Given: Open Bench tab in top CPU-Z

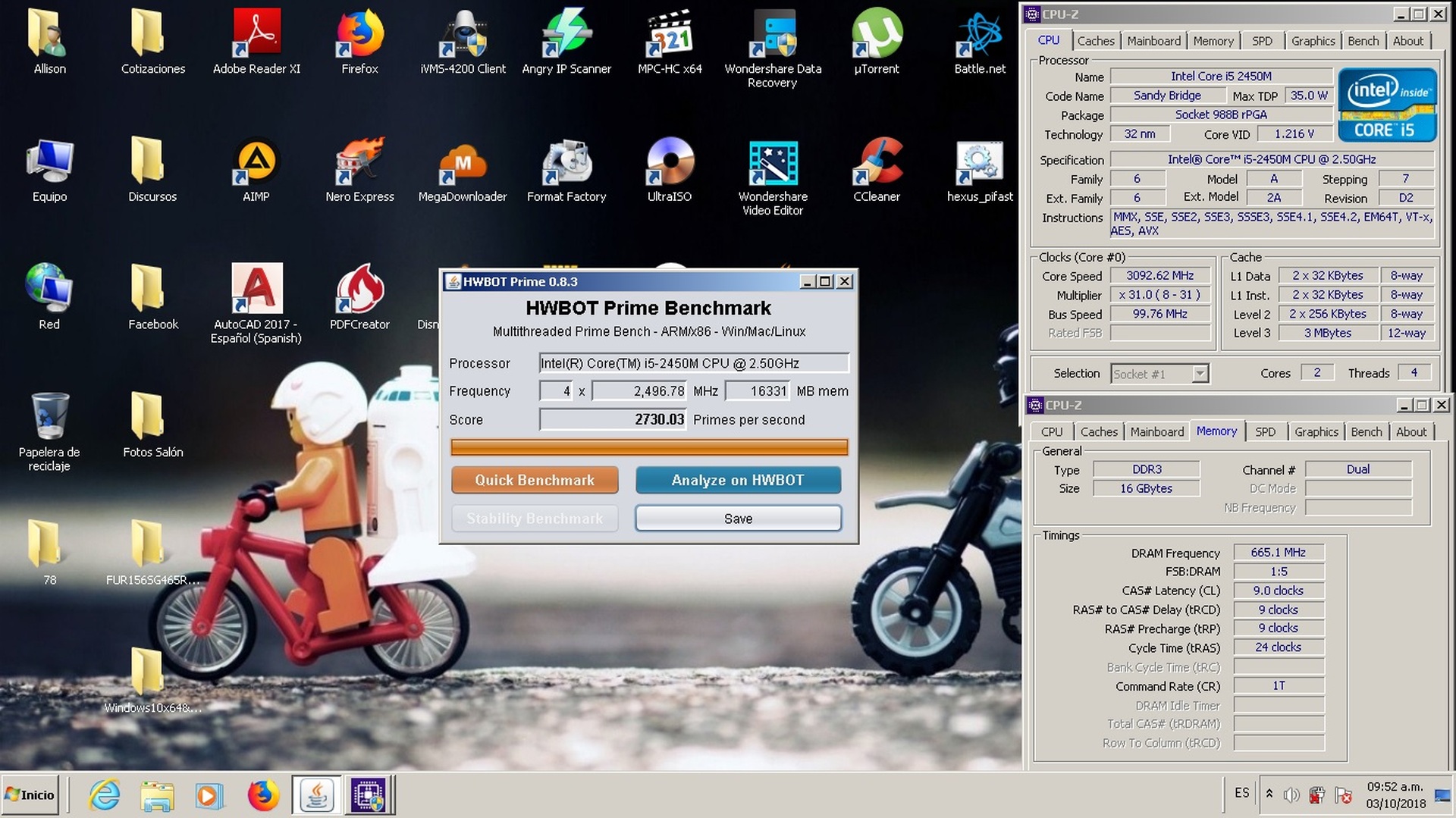Looking at the screenshot, I should click(x=1363, y=41).
